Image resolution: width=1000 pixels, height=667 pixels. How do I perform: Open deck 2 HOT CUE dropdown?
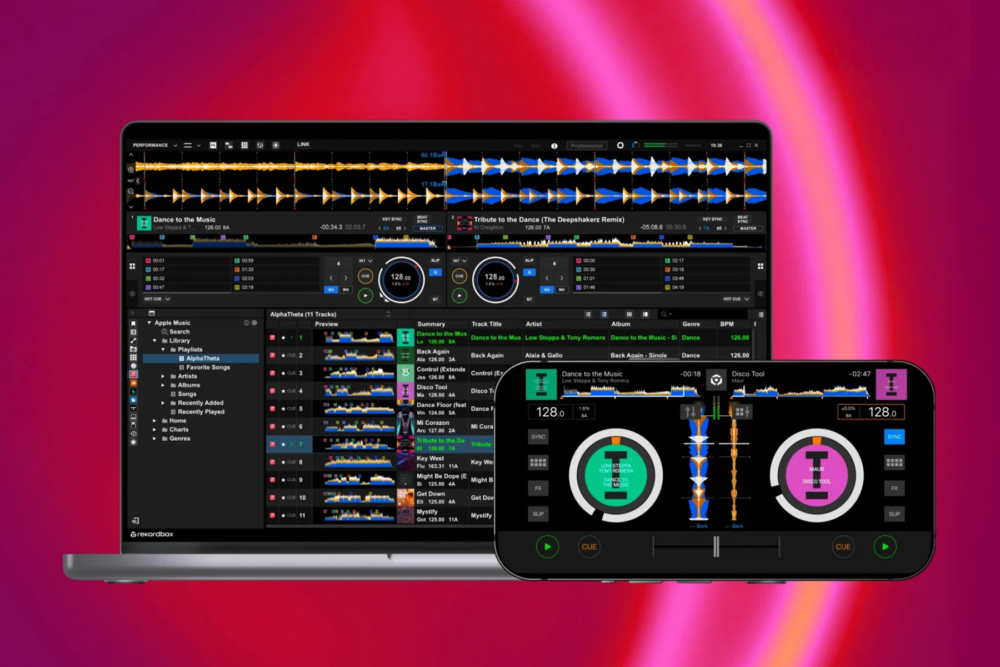736,299
